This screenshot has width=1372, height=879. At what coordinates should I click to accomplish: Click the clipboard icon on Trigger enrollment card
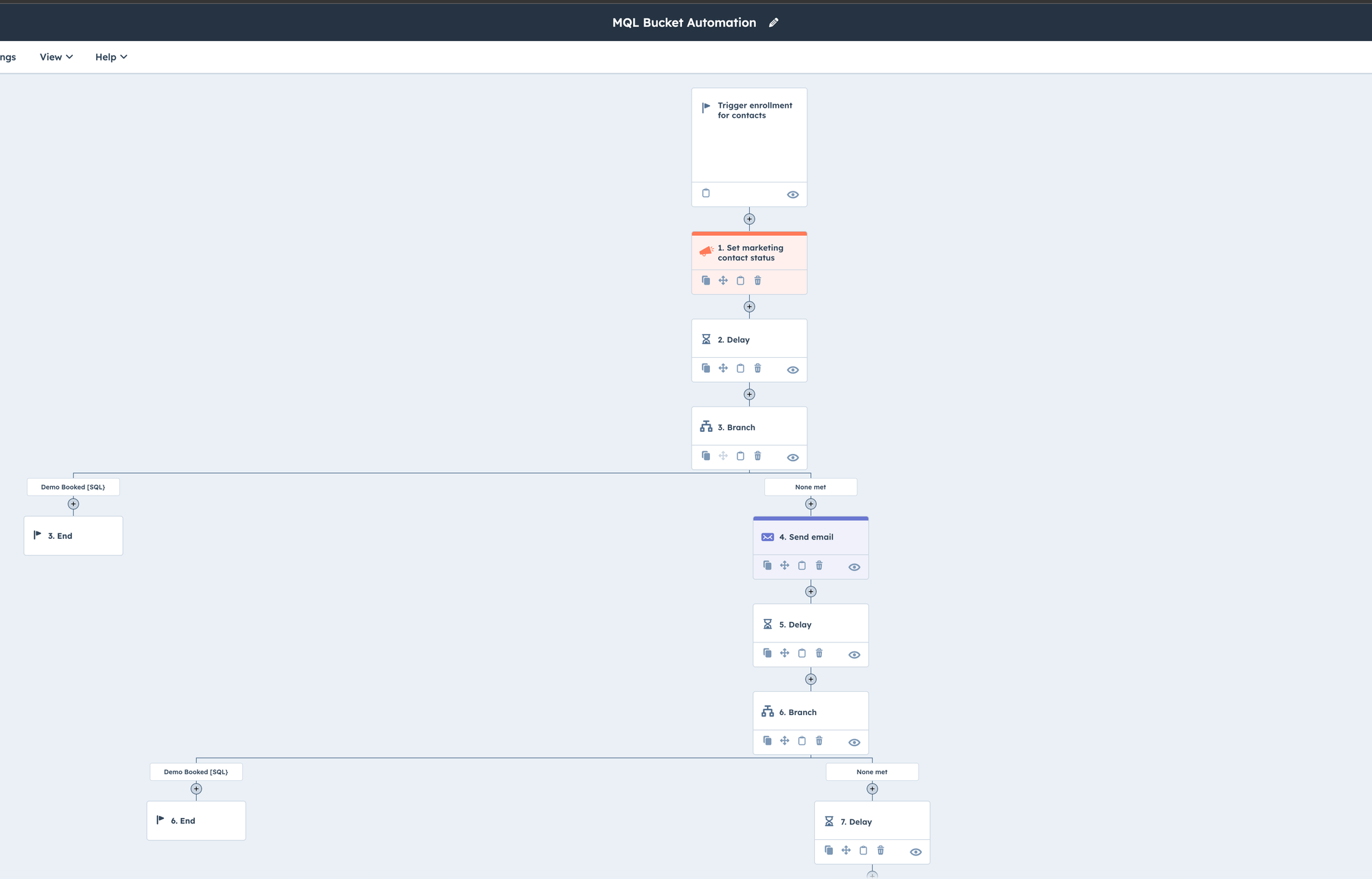click(706, 193)
